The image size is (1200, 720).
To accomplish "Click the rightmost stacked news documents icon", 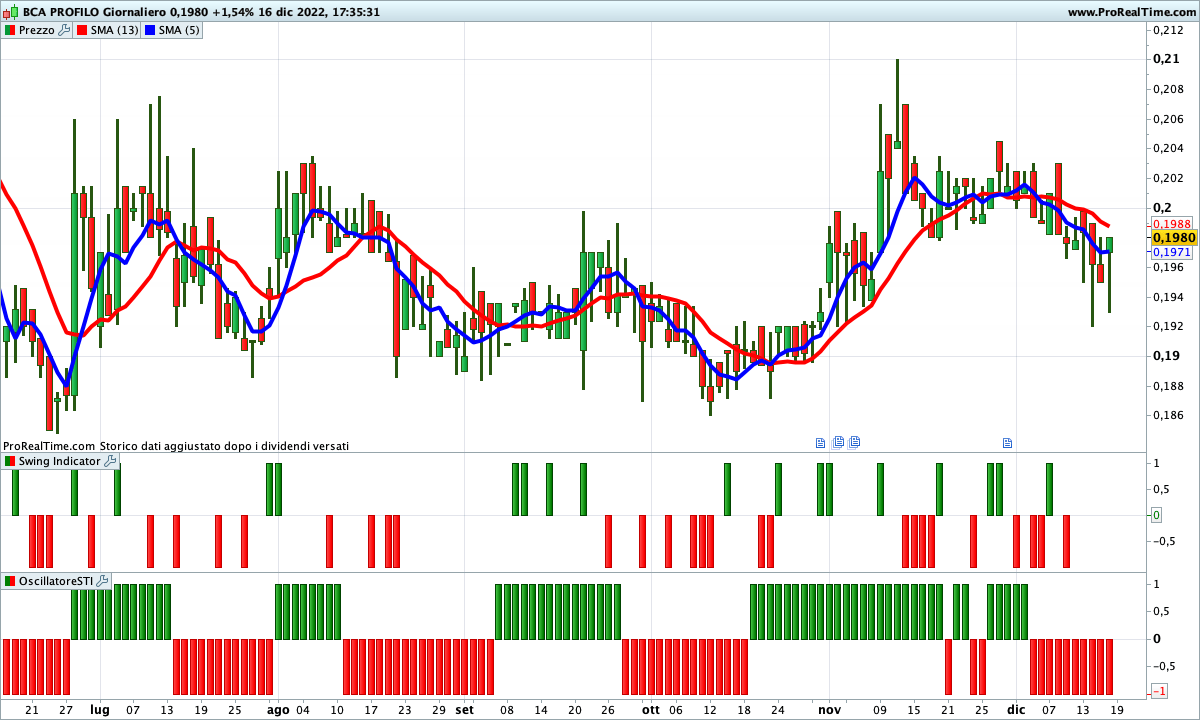I will click(x=855, y=442).
